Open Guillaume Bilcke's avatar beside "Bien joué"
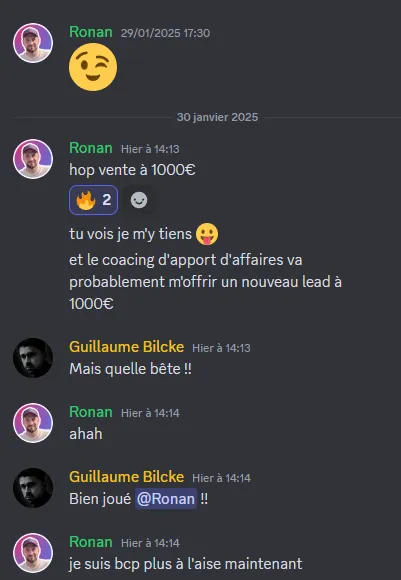 (33, 488)
